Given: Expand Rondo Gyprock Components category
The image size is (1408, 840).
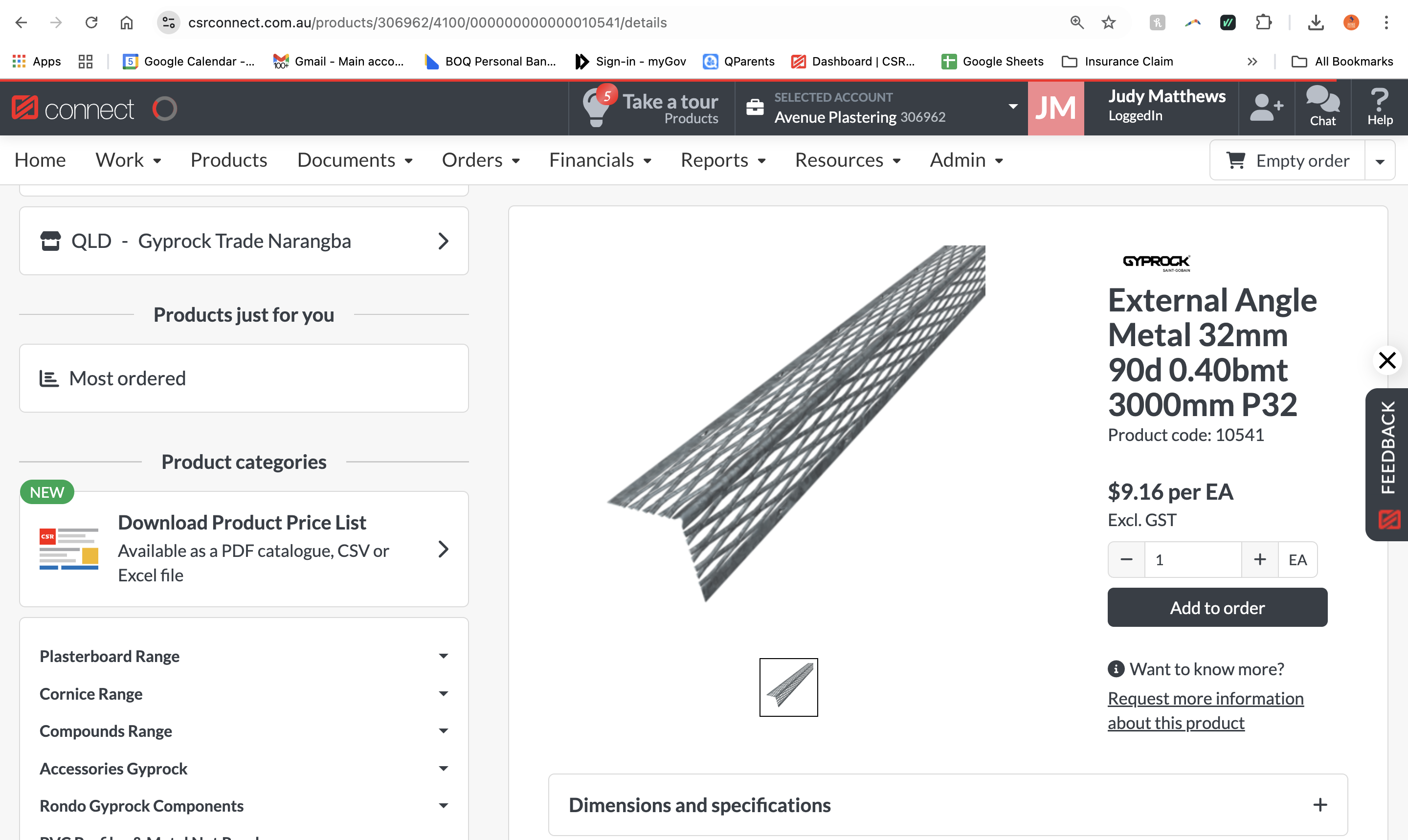Looking at the screenshot, I should coord(244,805).
